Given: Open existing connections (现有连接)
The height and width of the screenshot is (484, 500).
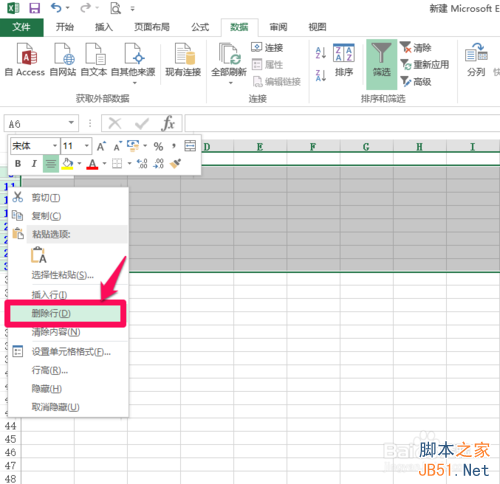Looking at the screenshot, I should coord(183,60).
